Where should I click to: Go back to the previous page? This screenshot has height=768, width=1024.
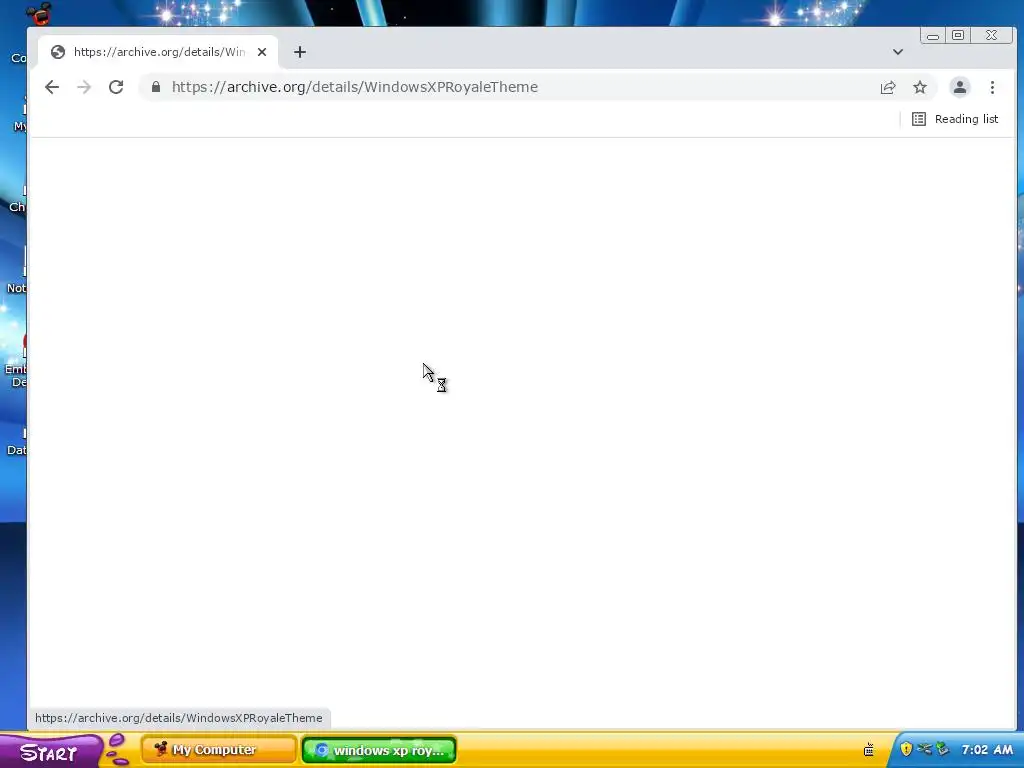click(52, 87)
